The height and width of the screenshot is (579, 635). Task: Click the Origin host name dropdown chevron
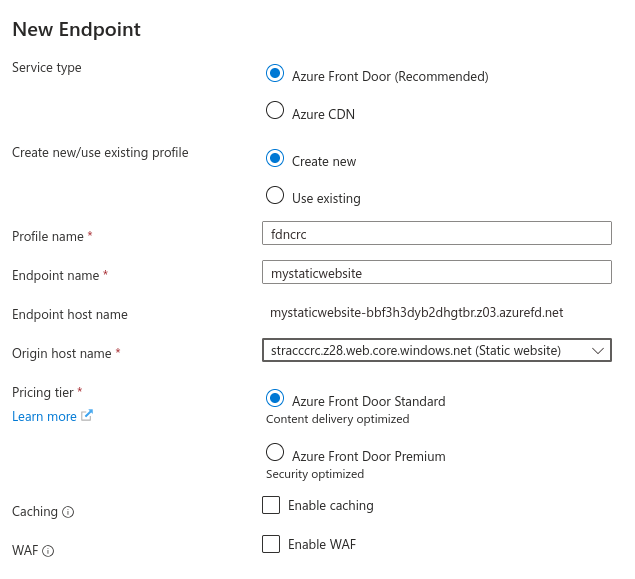click(598, 350)
